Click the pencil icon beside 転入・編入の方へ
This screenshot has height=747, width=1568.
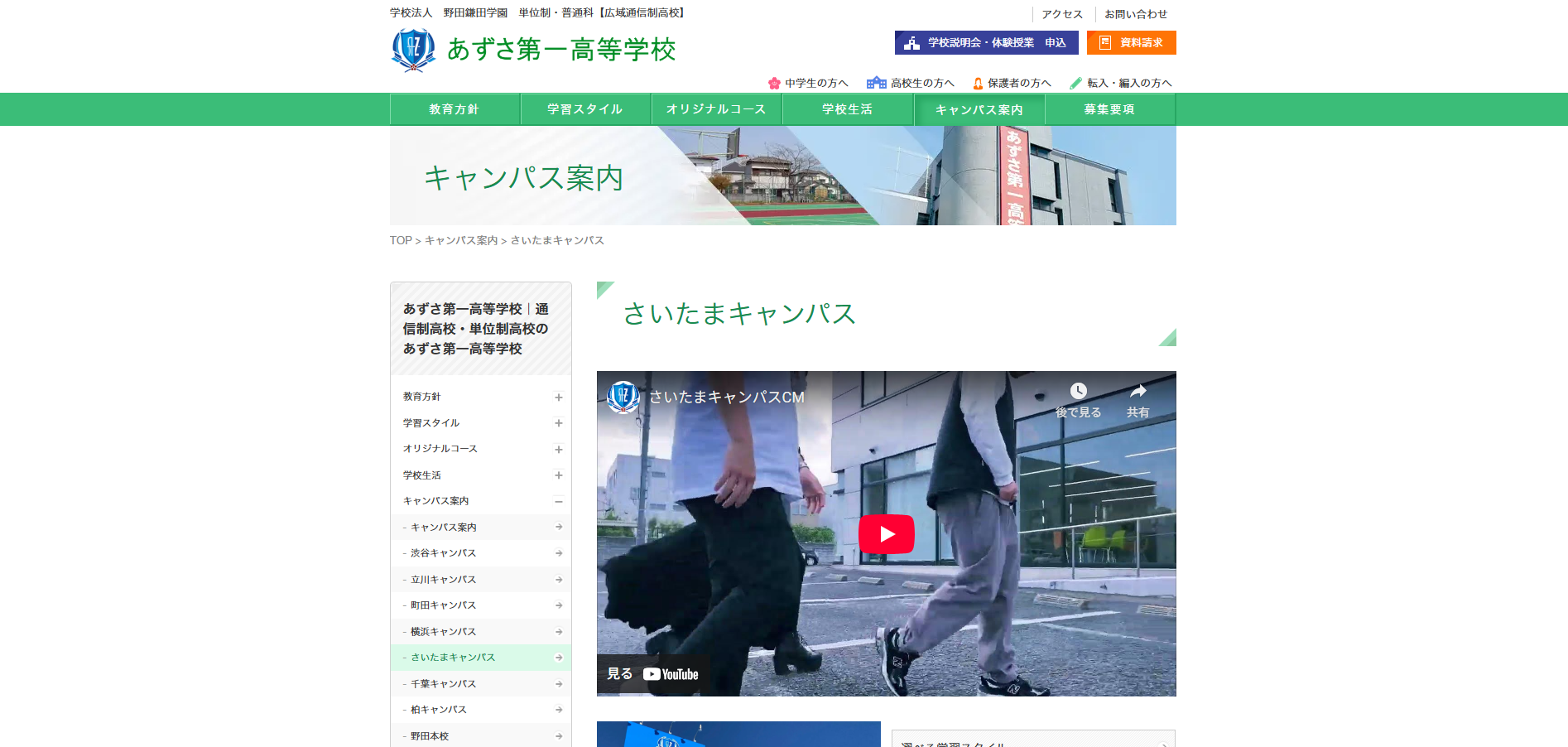point(1075,83)
